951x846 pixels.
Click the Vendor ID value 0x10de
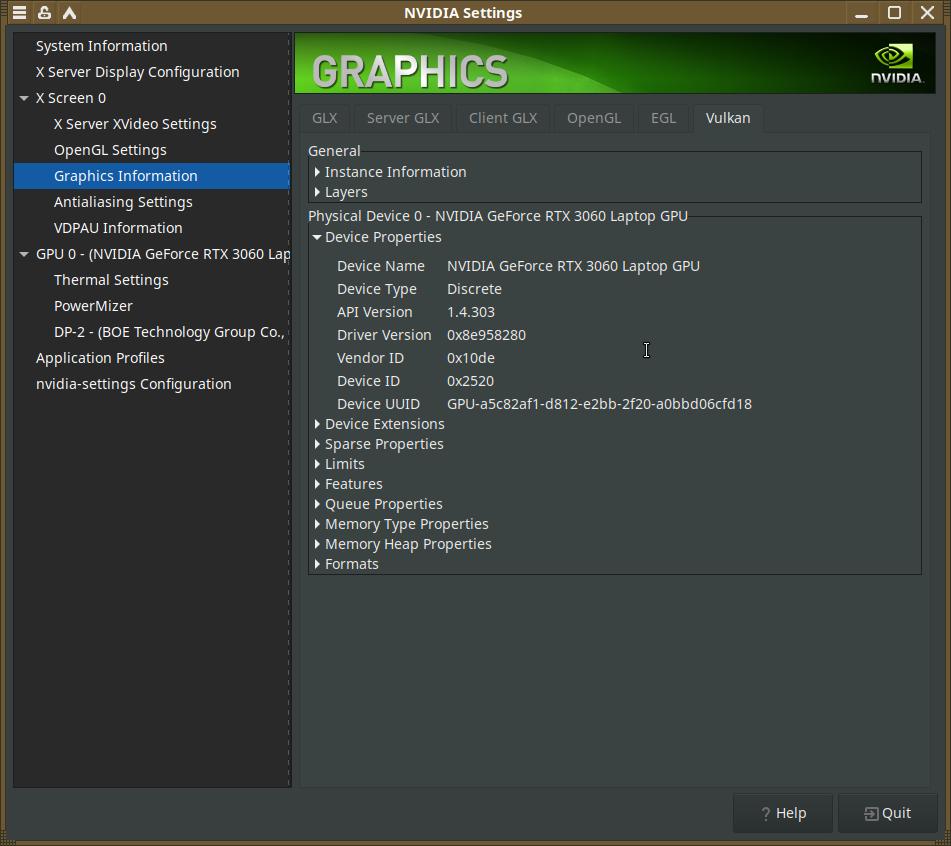(x=471, y=358)
